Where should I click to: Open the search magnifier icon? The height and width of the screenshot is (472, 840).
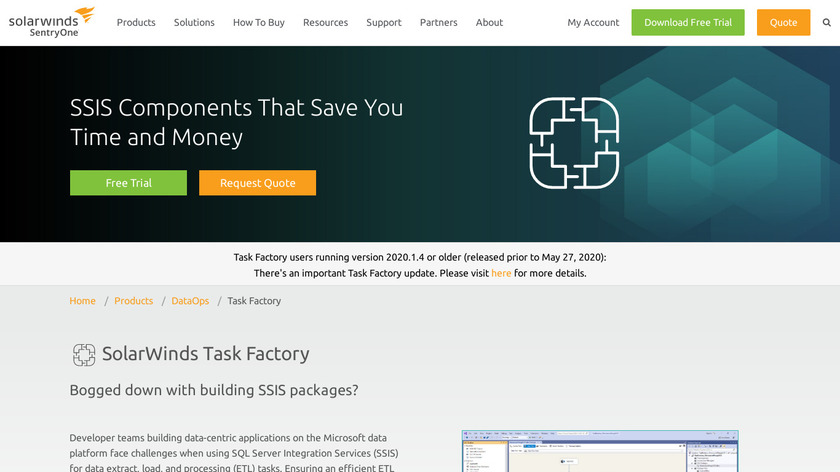pos(827,23)
